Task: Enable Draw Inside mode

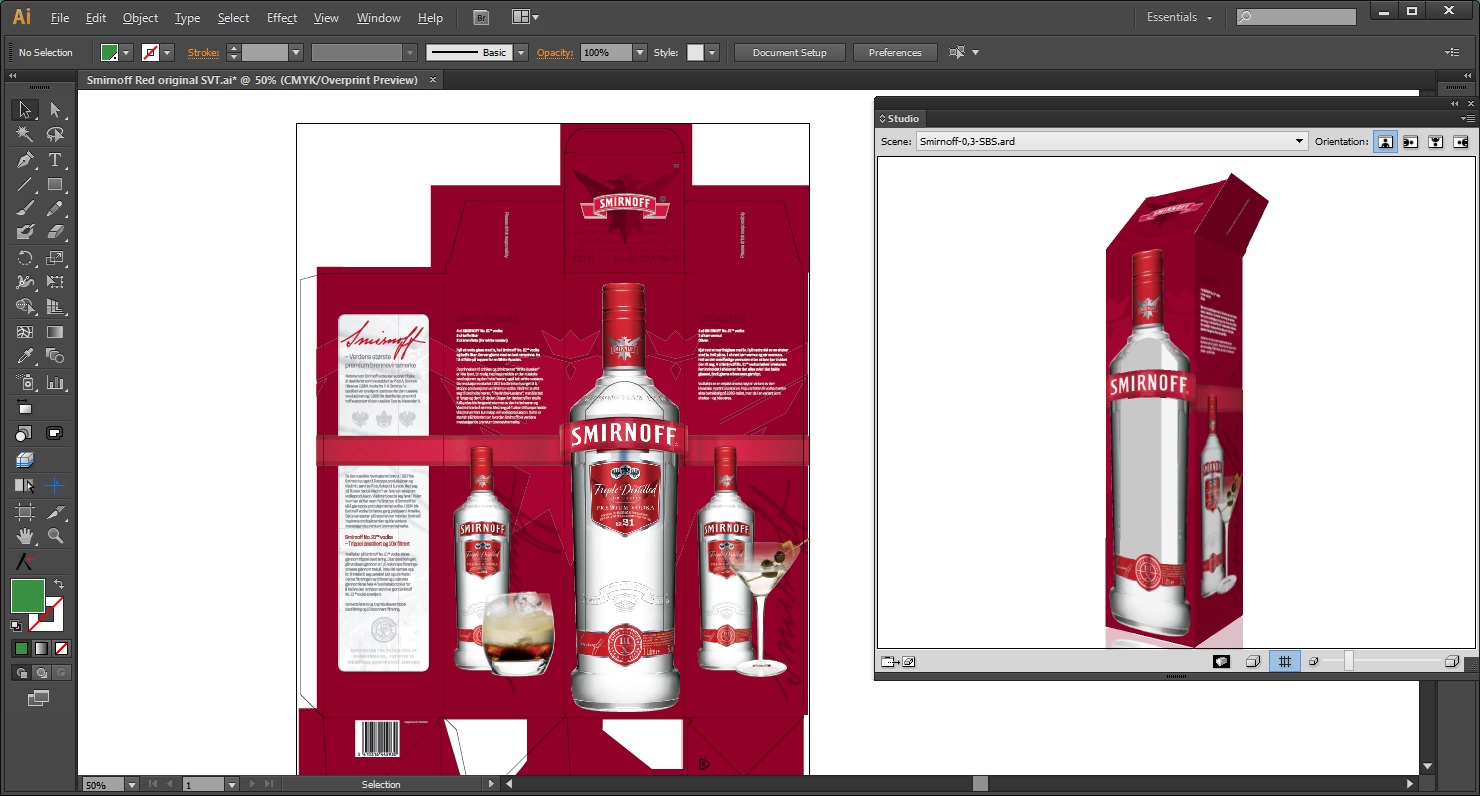Action: pyautogui.click(x=61, y=672)
